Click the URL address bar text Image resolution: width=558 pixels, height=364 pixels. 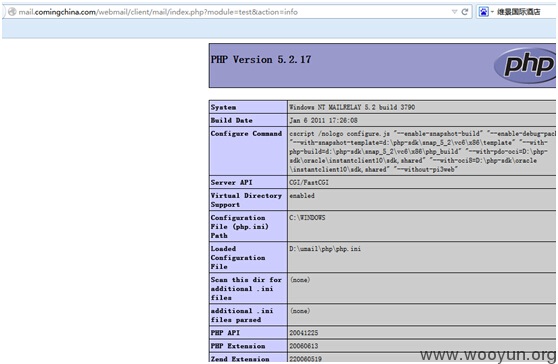[158, 12]
